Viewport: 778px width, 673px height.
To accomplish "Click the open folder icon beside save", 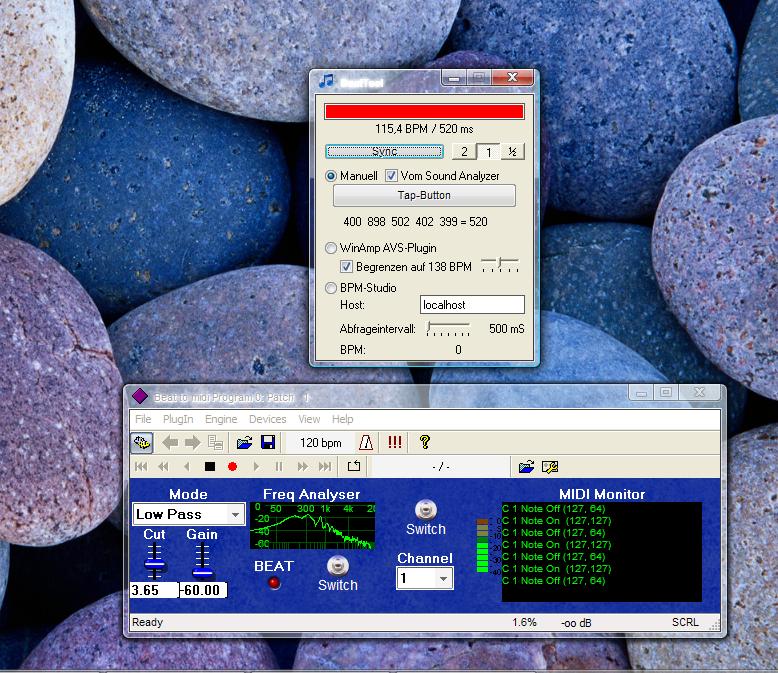I will pyautogui.click(x=244, y=442).
